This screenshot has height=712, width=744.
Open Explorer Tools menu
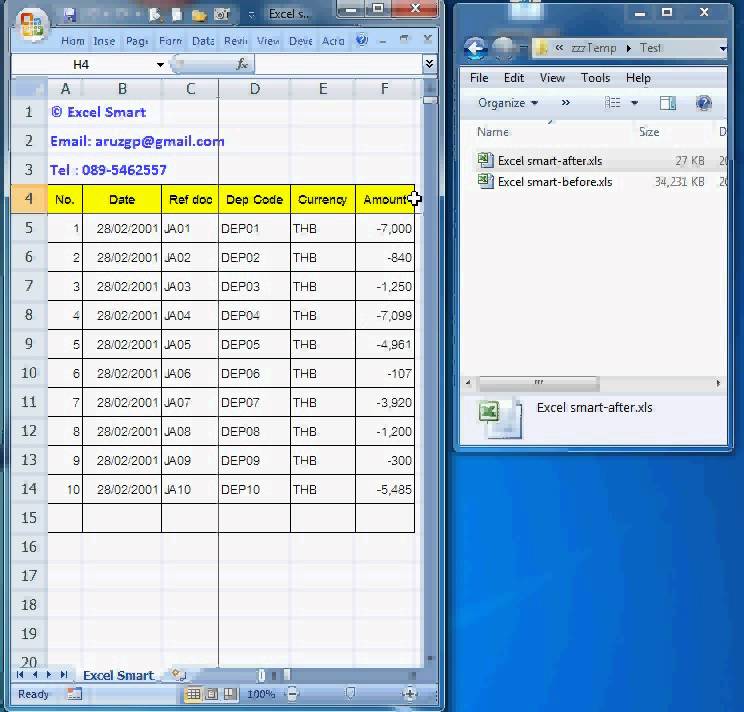click(x=595, y=77)
